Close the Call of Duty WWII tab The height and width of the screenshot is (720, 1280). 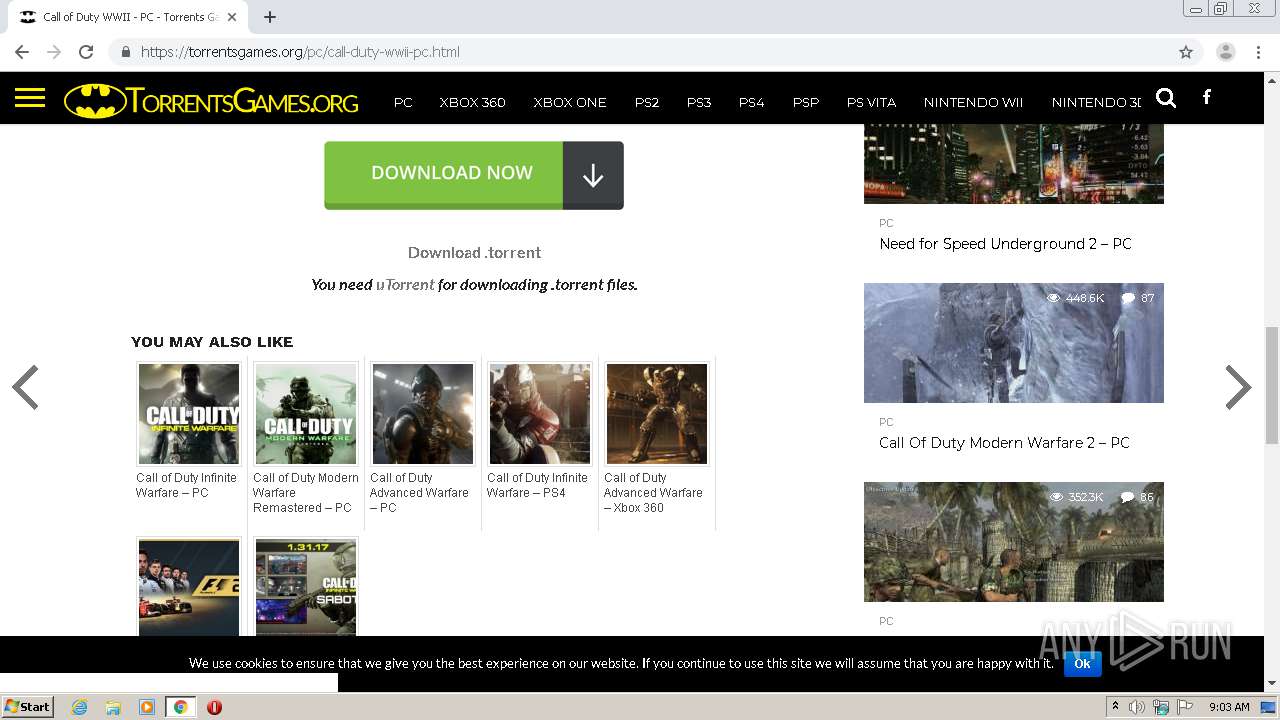(x=231, y=17)
